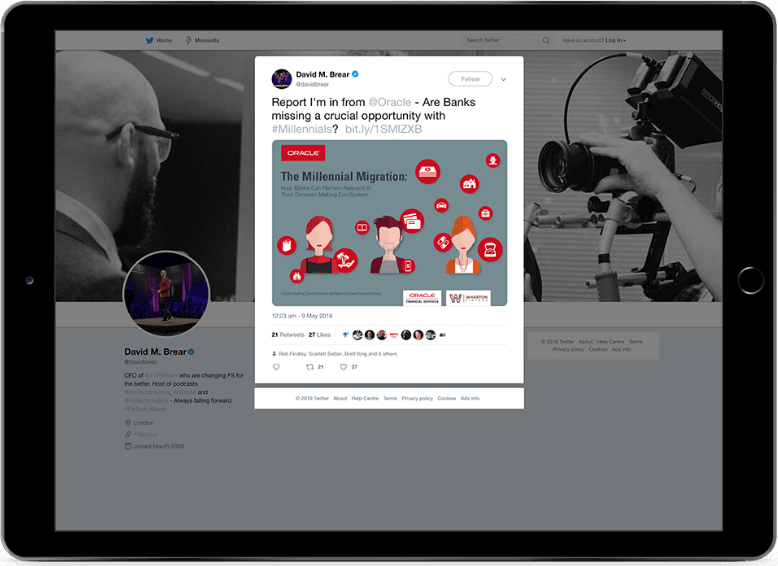778x566 pixels.
Task: Click the tweet author's small avatar
Action: tap(281, 79)
